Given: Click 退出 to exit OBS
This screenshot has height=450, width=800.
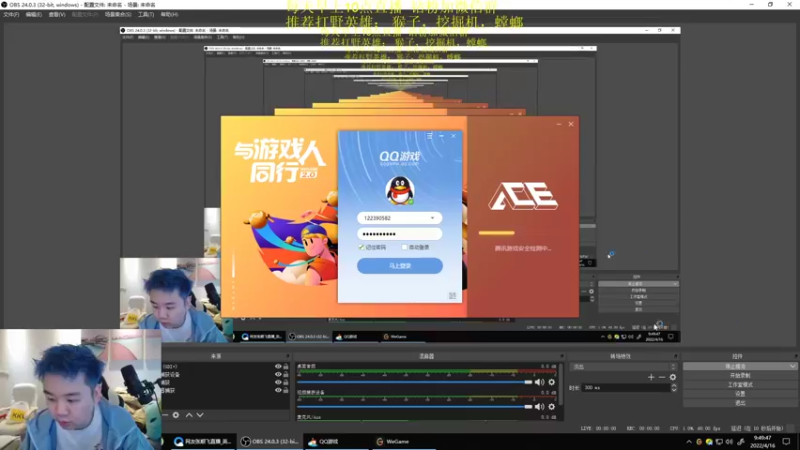Looking at the screenshot, I should click(740, 403).
